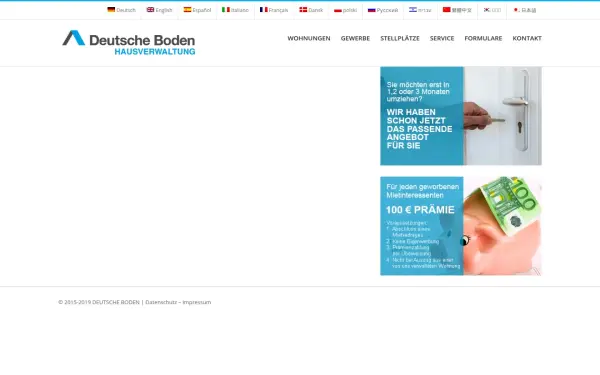The width and height of the screenshot is (600, 375).
Task: Choose Dansk language with Danish flag
Action: click(x=311, y=10)
